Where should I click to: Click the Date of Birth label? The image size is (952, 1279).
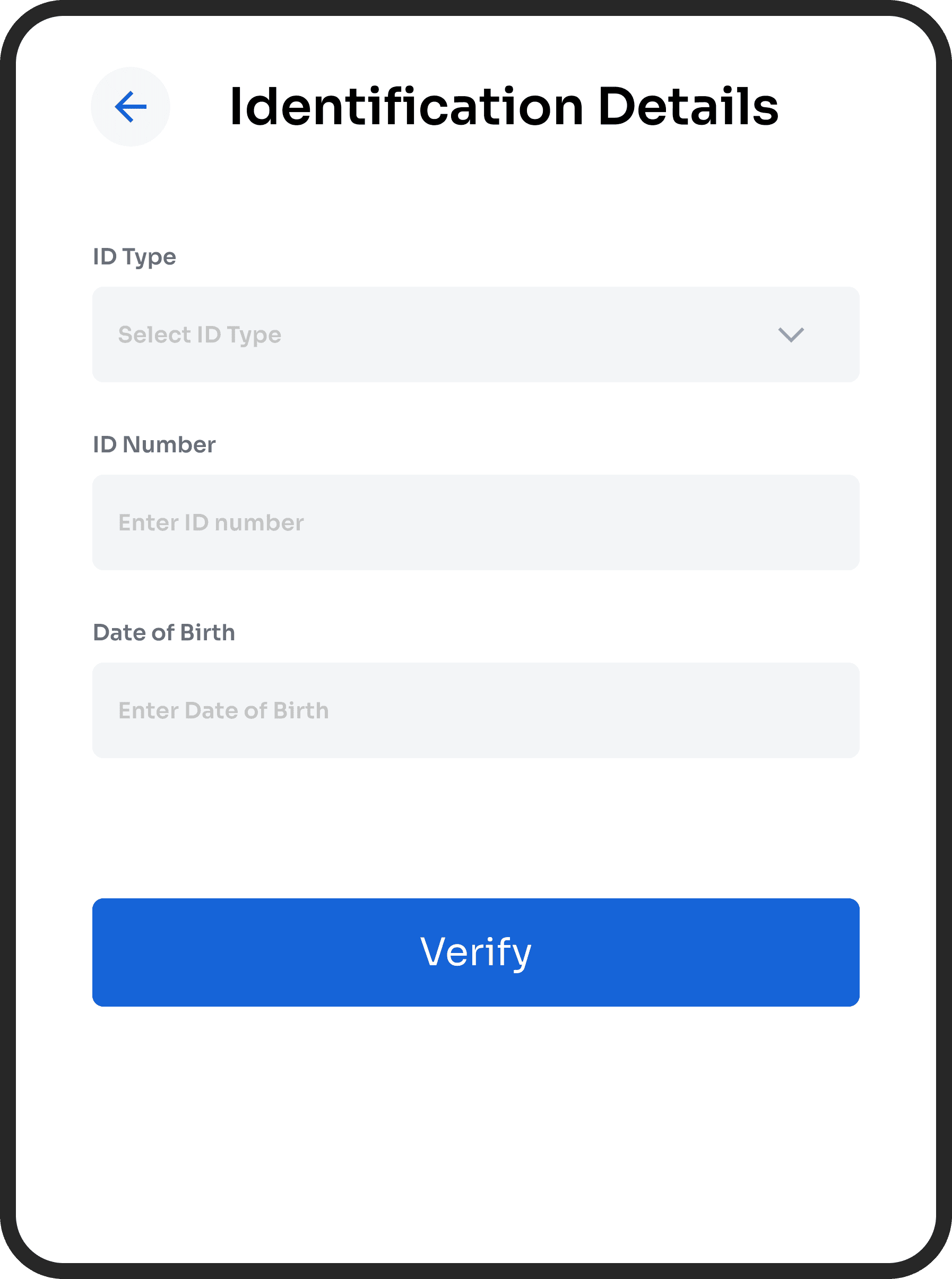coord(163,632)
